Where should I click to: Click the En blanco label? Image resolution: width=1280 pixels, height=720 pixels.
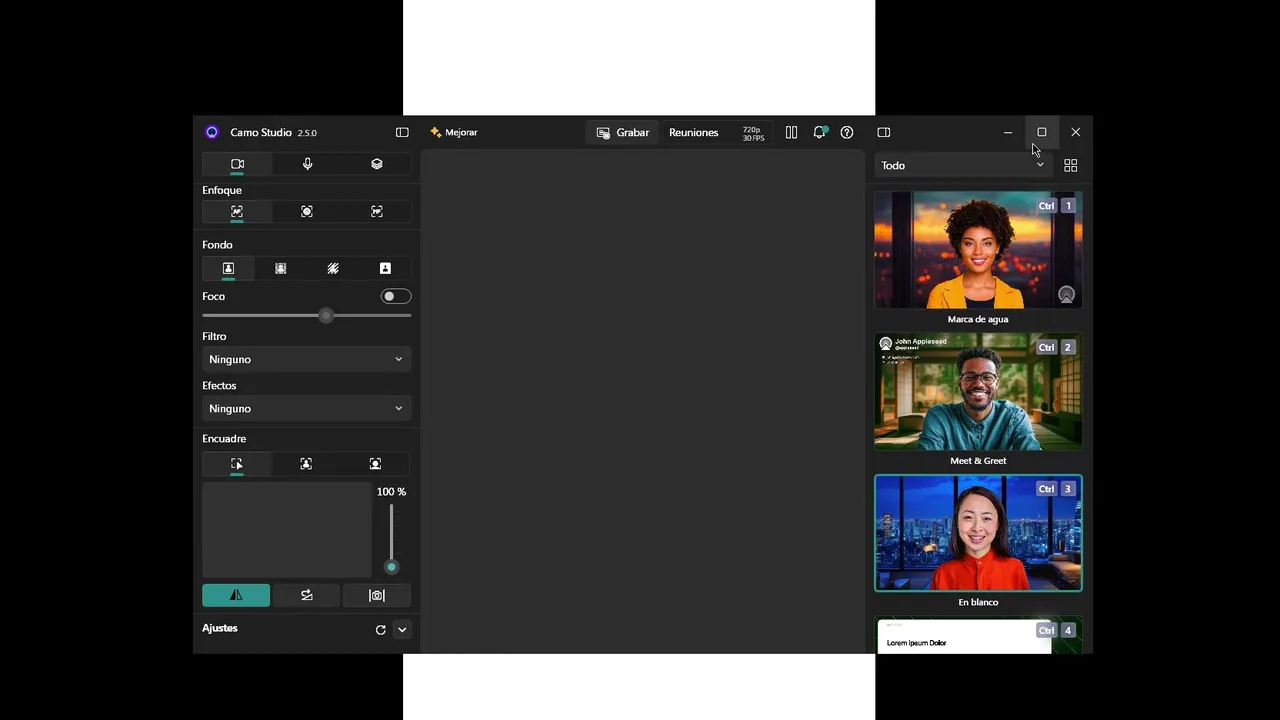point(978,602)
